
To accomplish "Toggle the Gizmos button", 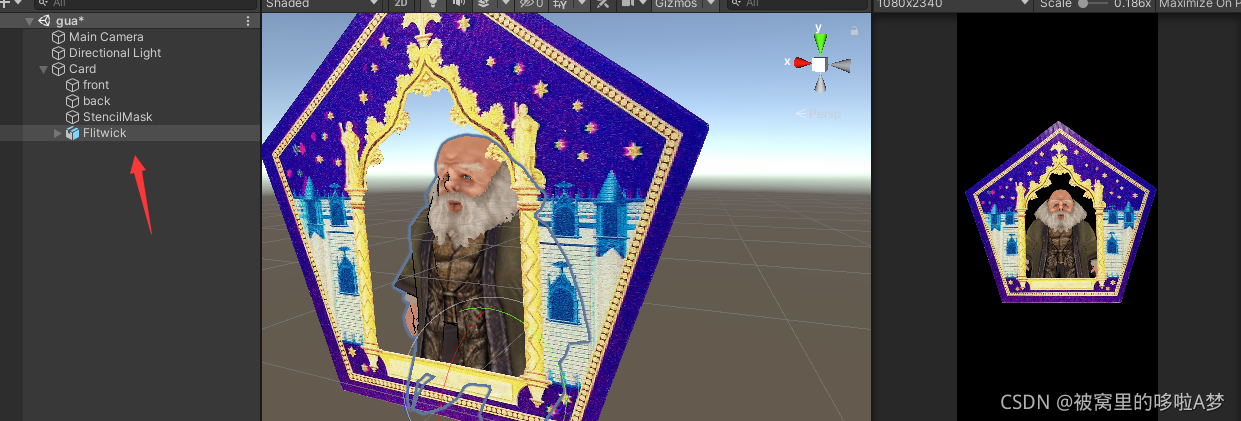I will 676,4.
